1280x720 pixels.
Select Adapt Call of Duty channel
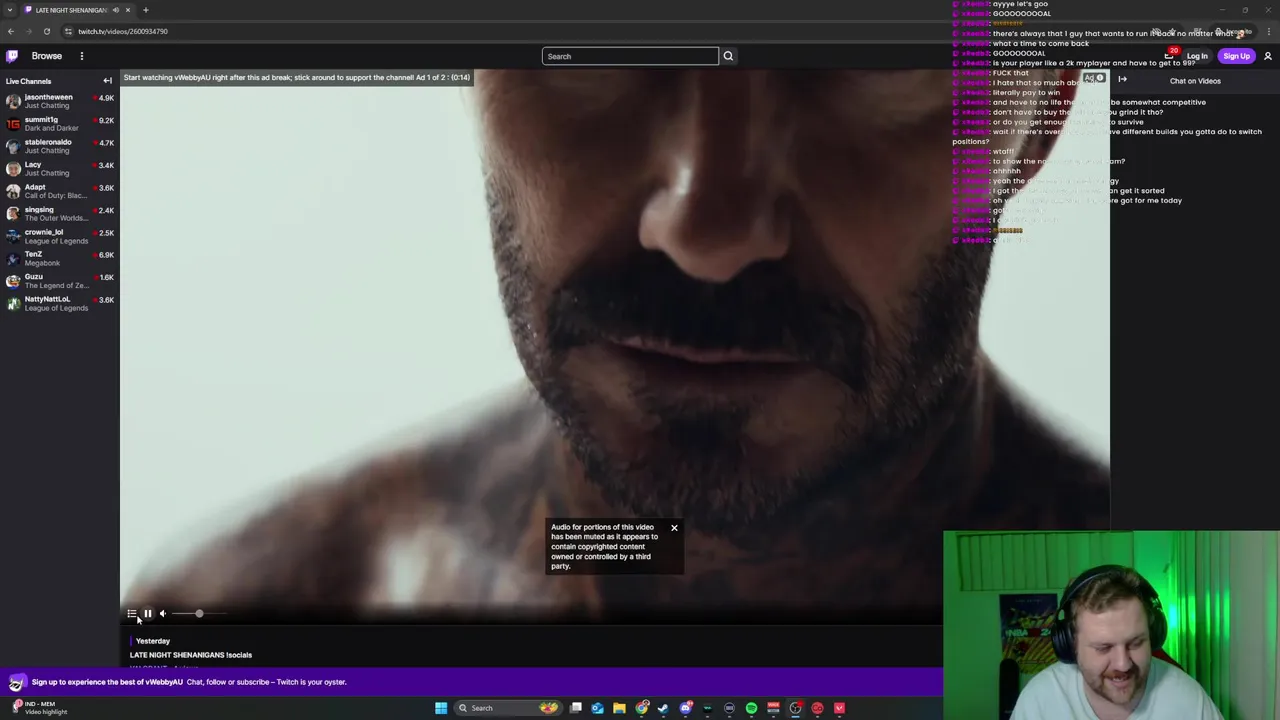(x=60, y=191)
